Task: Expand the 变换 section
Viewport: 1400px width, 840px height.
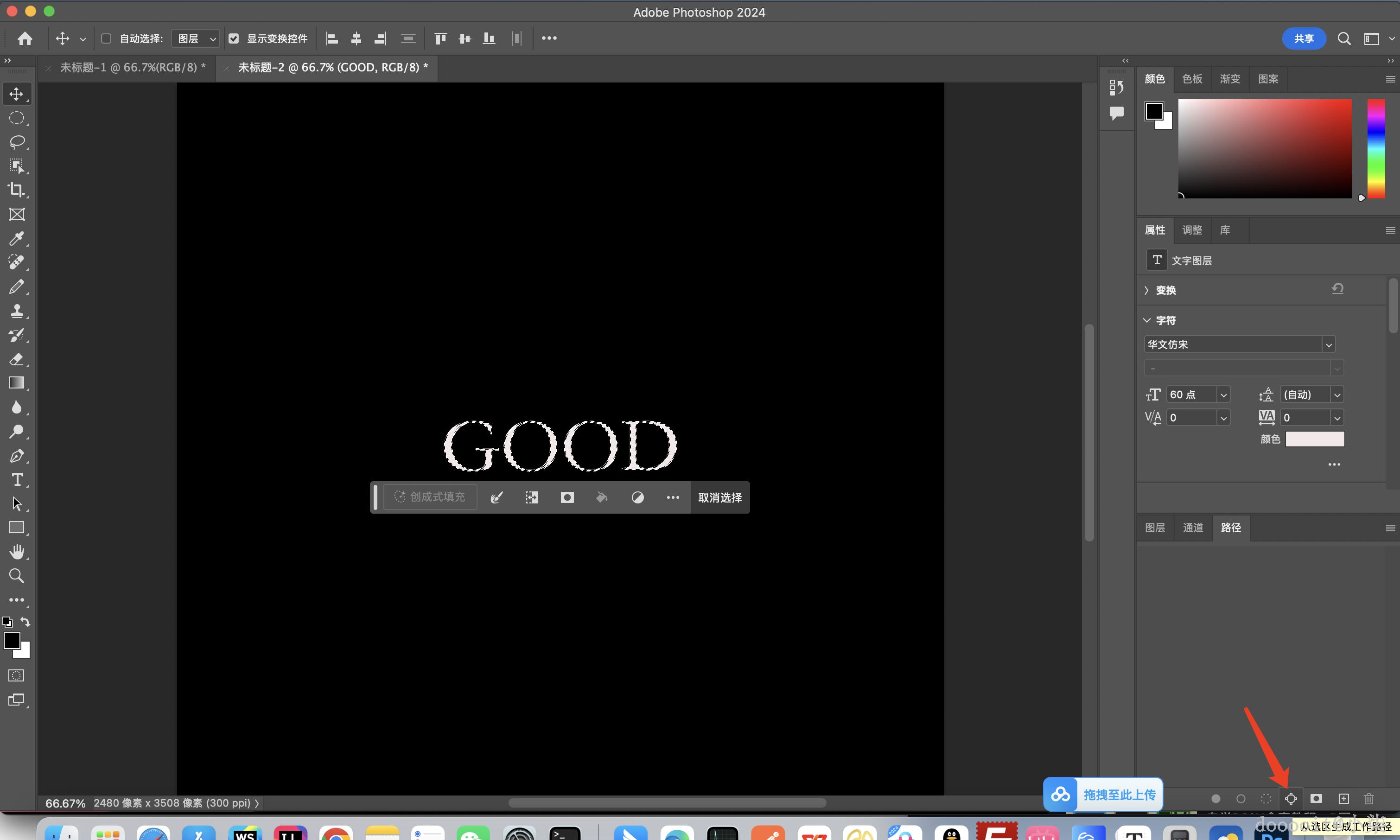Action: pyautogui.click(x=1147, y=290)
